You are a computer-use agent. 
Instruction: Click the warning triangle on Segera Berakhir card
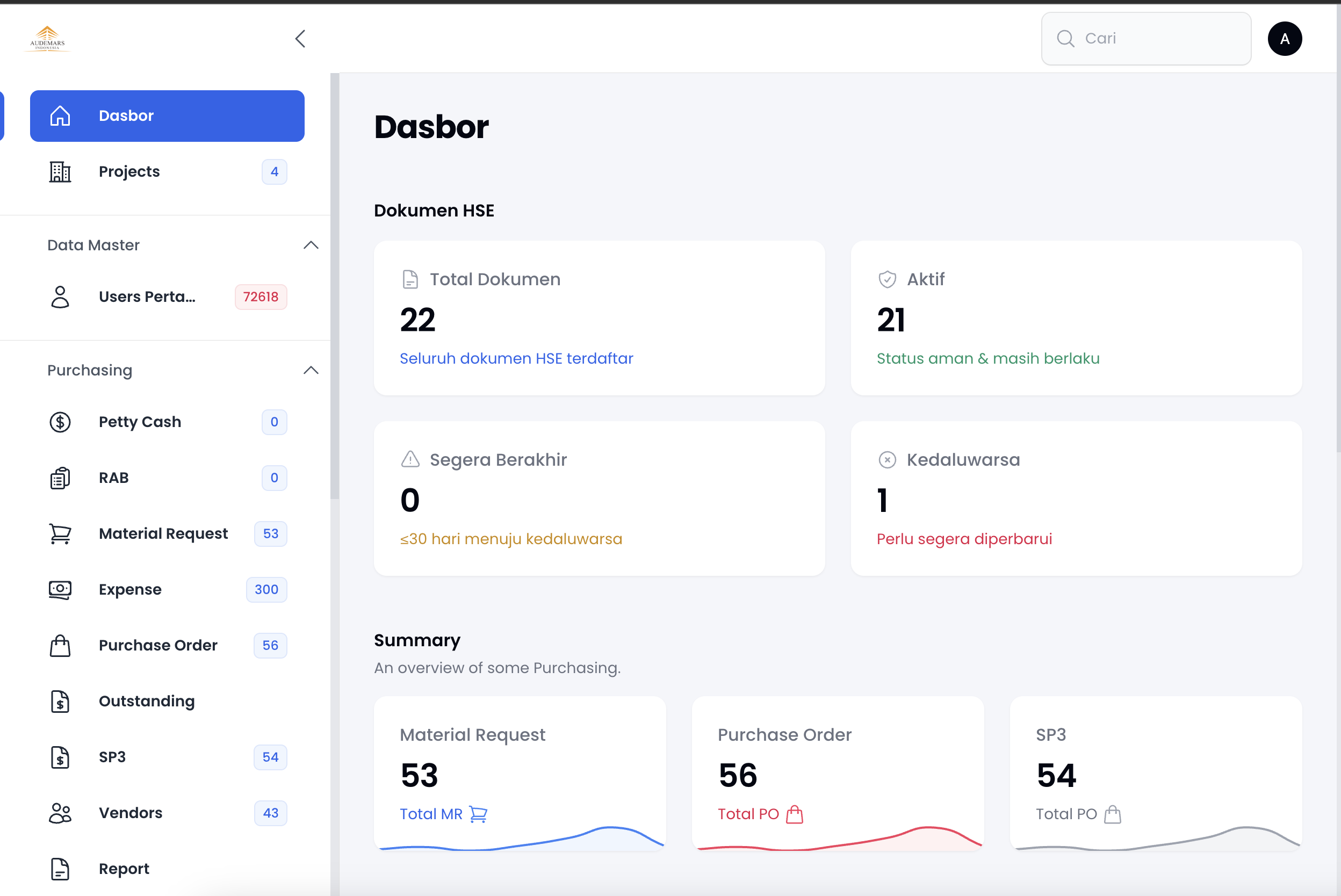[x=409, y=459]
